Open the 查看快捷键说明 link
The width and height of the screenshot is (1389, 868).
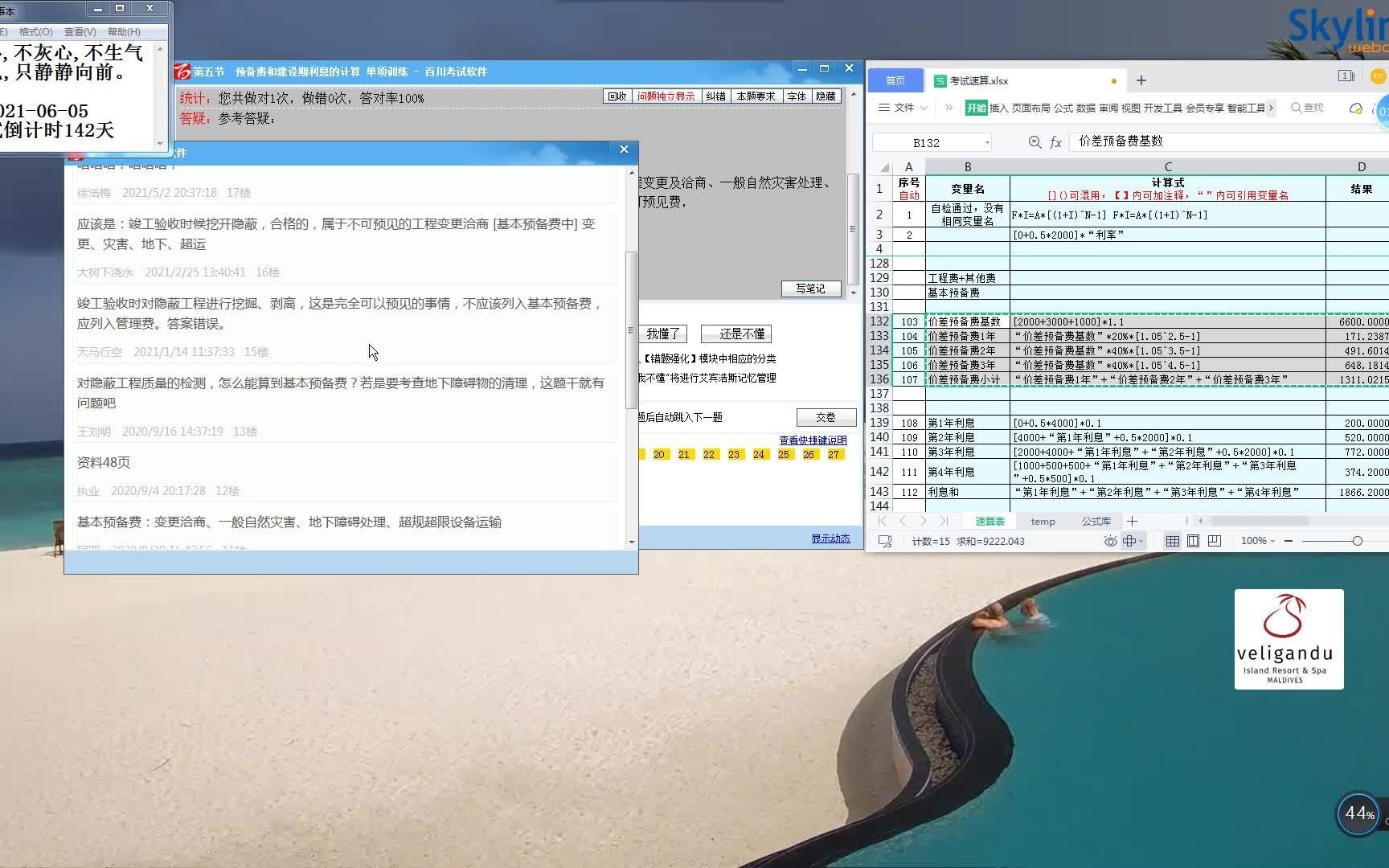pos(813,440)
